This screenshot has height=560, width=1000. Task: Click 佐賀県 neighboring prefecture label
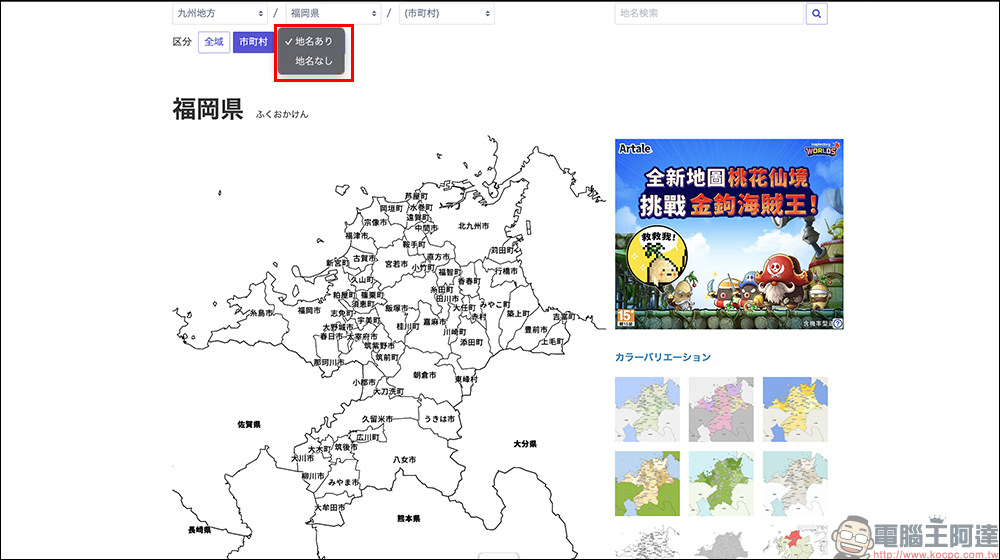249,424
